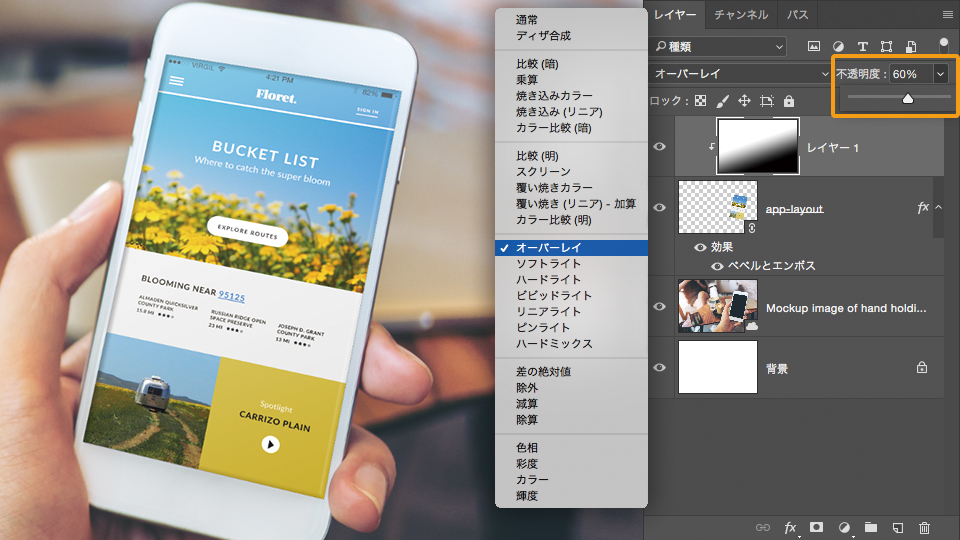This screenshot has width=960, height=540.
Task: Delete layer trash icon
Action: [924, 527]
